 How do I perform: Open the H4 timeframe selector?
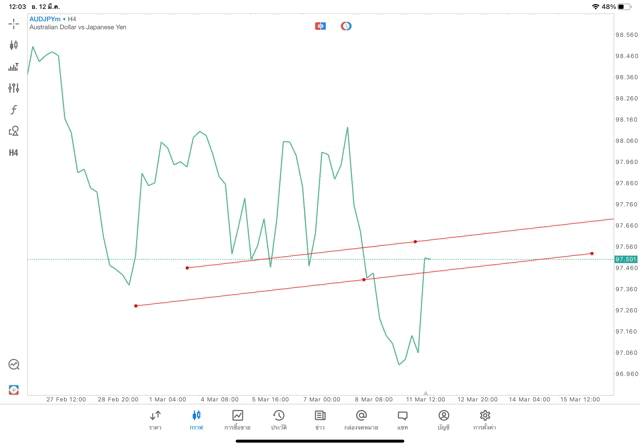click(14, 153)
